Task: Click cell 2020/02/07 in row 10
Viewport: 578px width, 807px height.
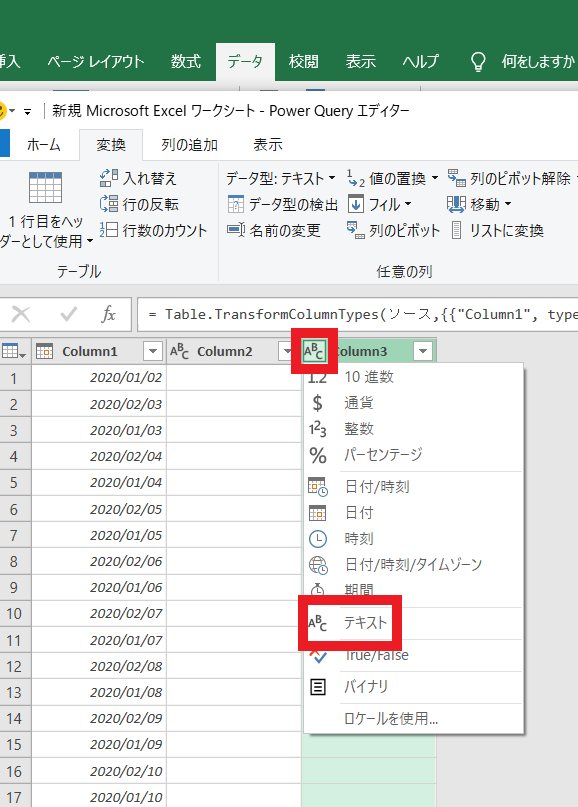Action: click(x=99, y=613)
